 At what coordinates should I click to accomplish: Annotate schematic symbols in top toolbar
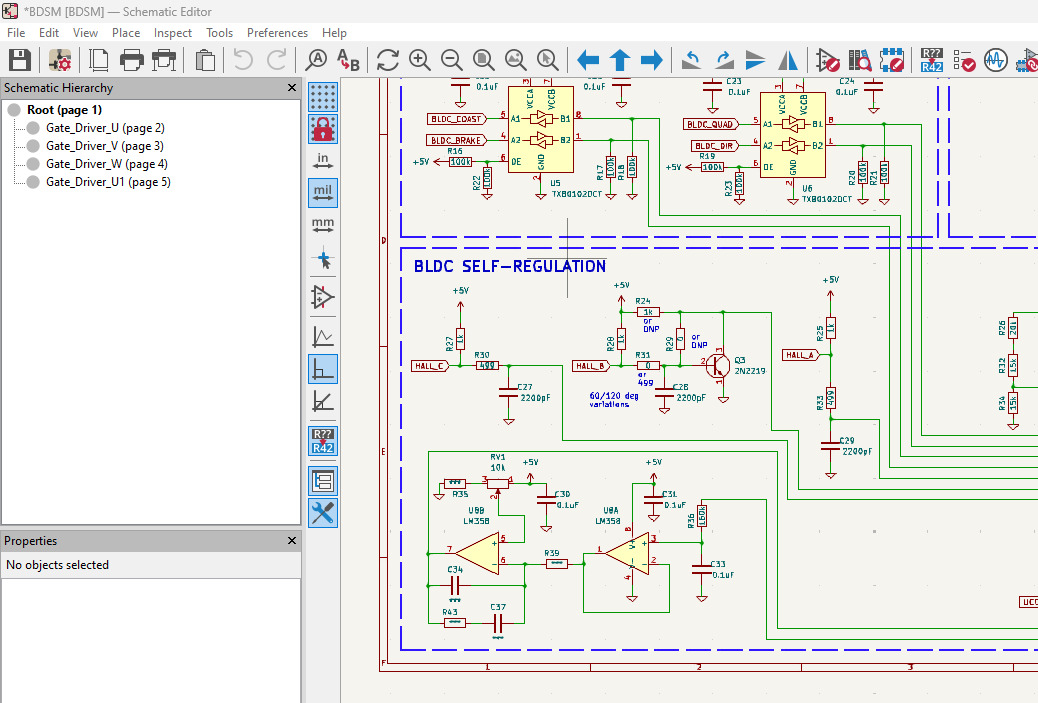pos(931,60)
